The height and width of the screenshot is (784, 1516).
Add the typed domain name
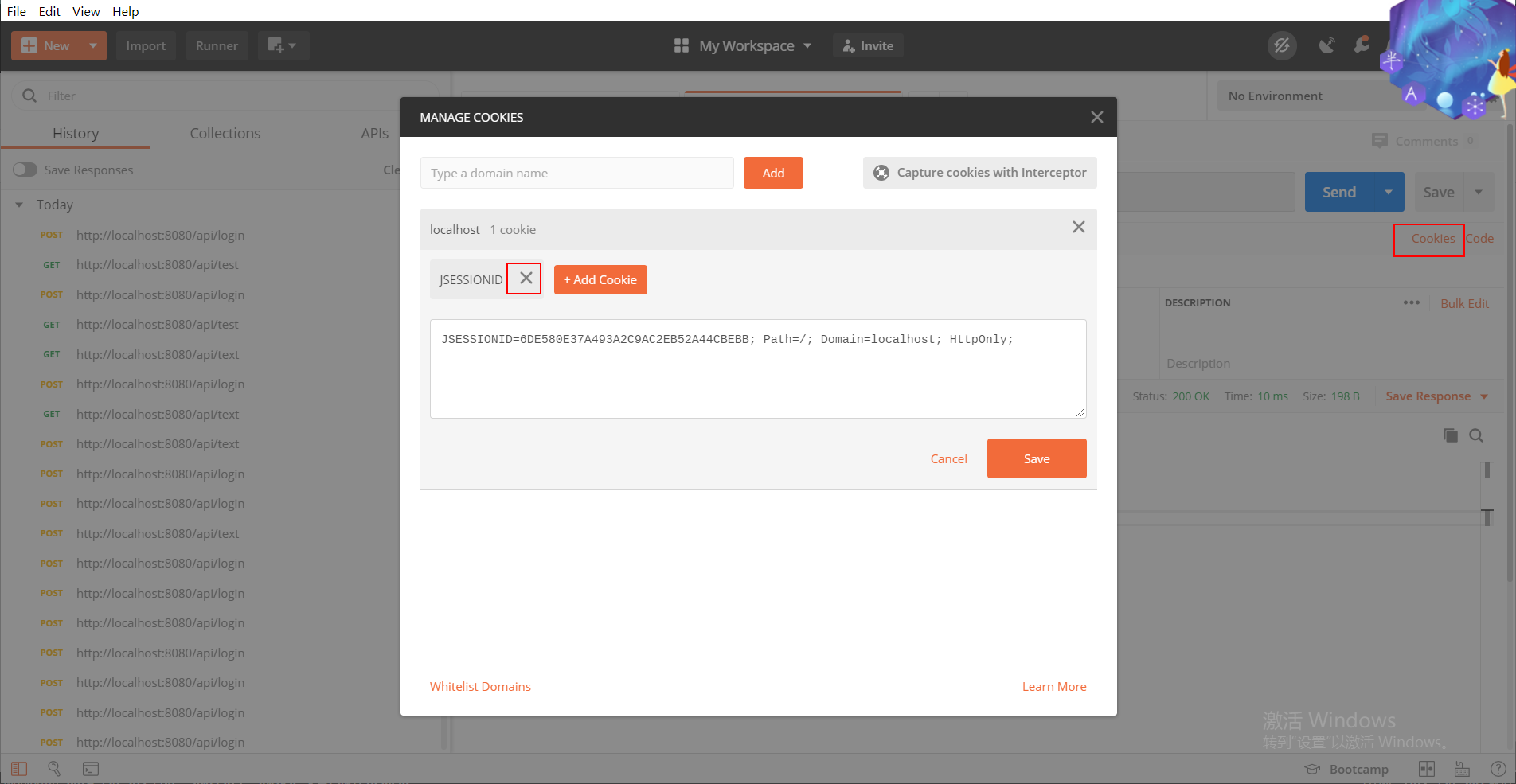click(773, 173)
